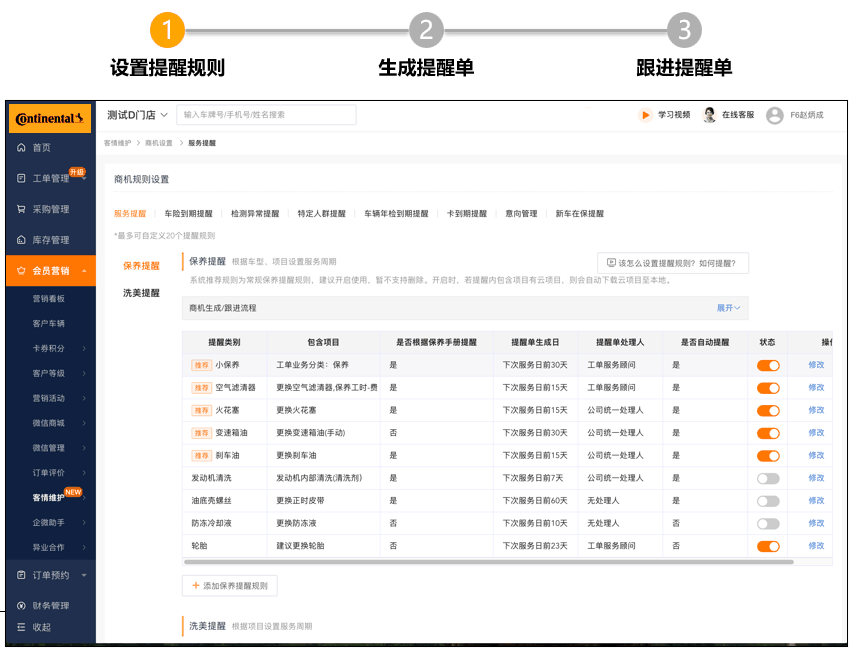Click the 采购管理 shopping cart icon
This screenshot has height=654, width=856.
21,209
